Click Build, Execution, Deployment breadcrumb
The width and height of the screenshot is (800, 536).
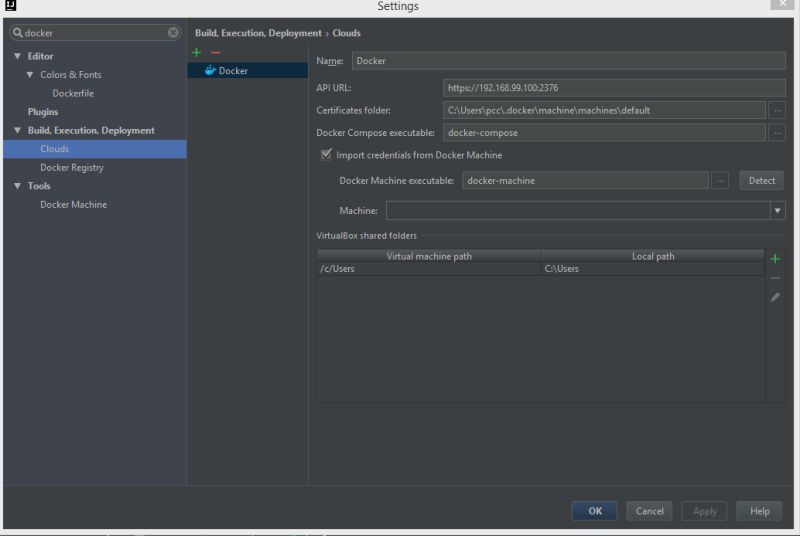tap(258, 33)
